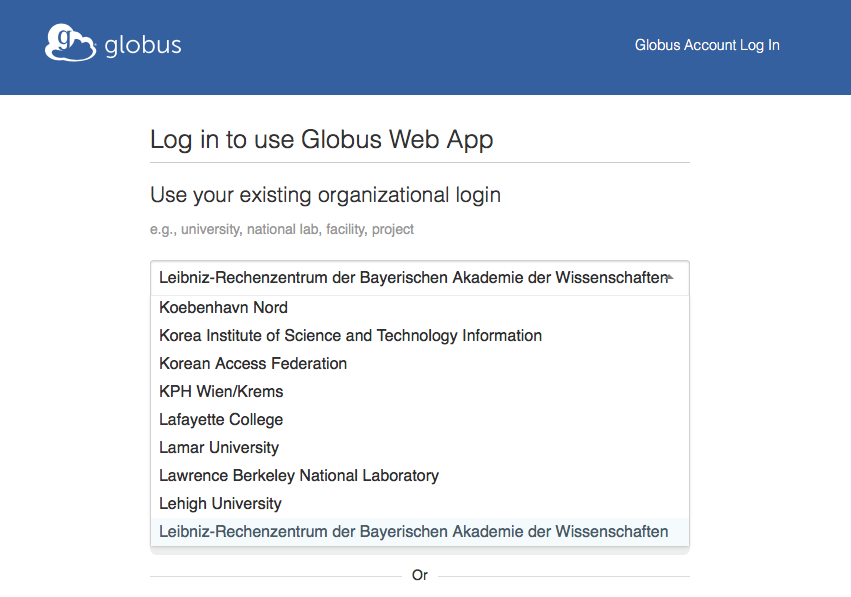
Task: Select Korean Access Federation option
Action: 253,364
